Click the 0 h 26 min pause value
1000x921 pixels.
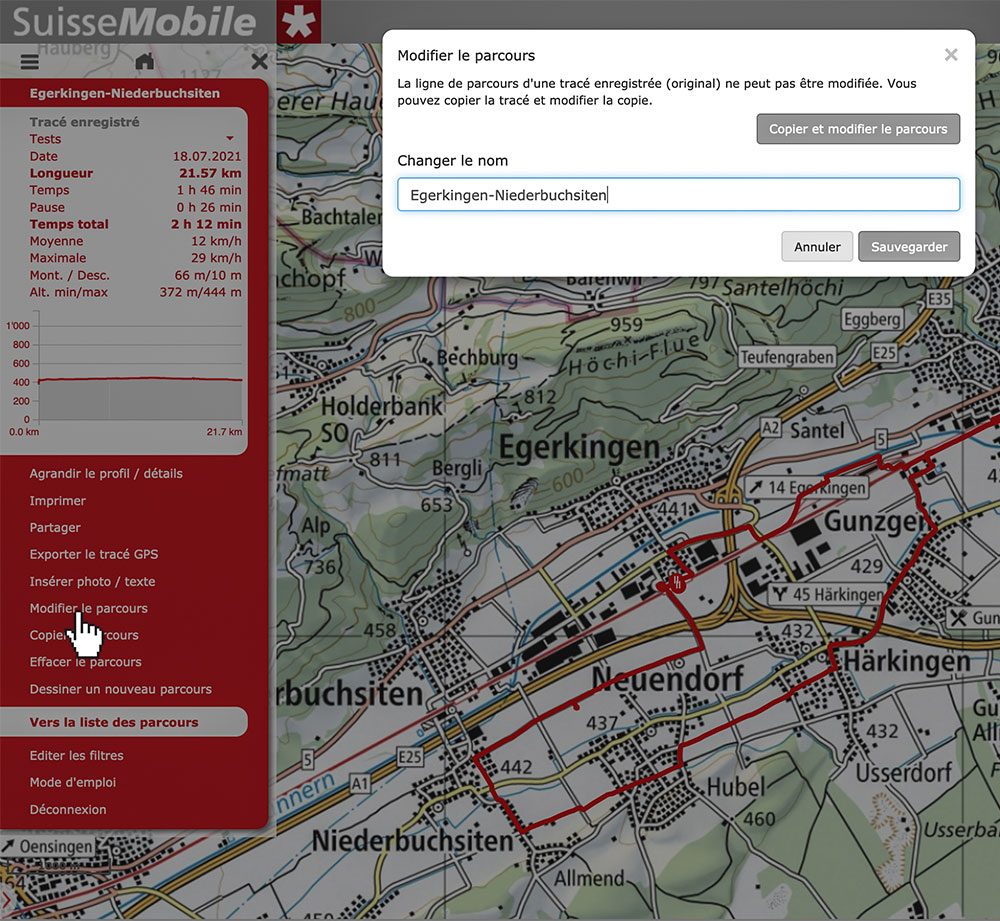209,207
